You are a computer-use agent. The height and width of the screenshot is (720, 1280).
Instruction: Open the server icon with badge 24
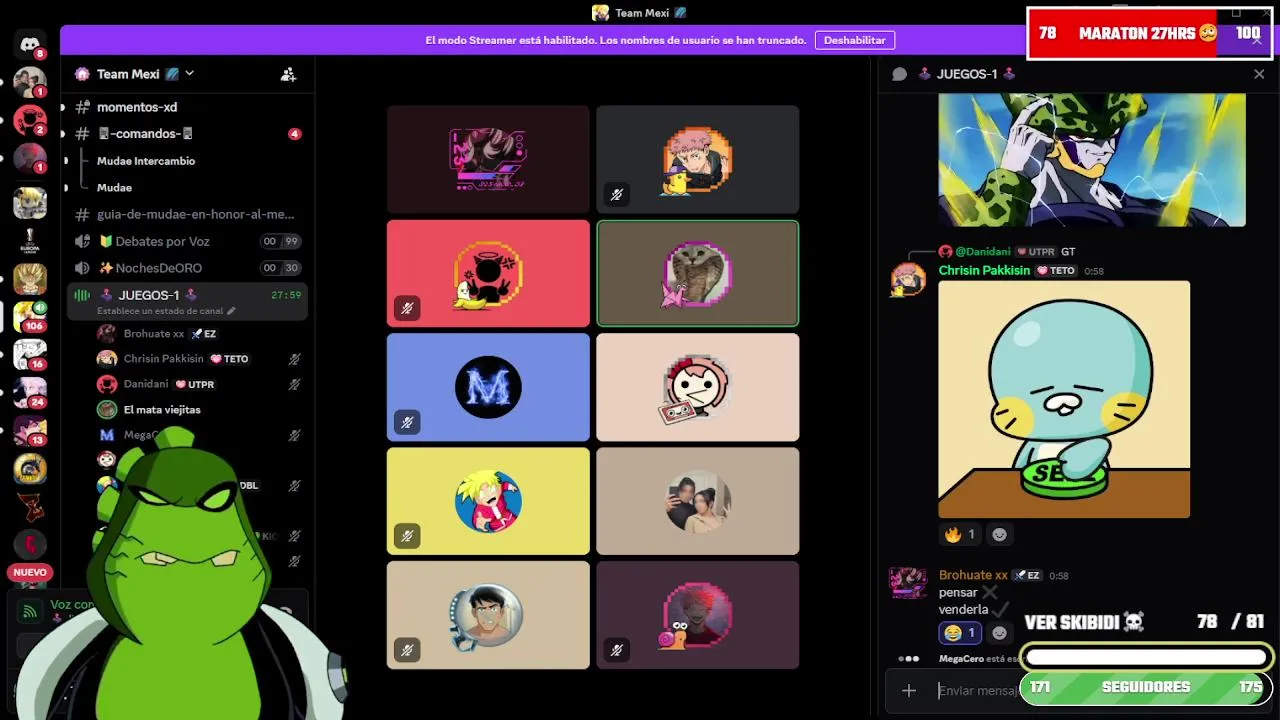tap(29, 392)
